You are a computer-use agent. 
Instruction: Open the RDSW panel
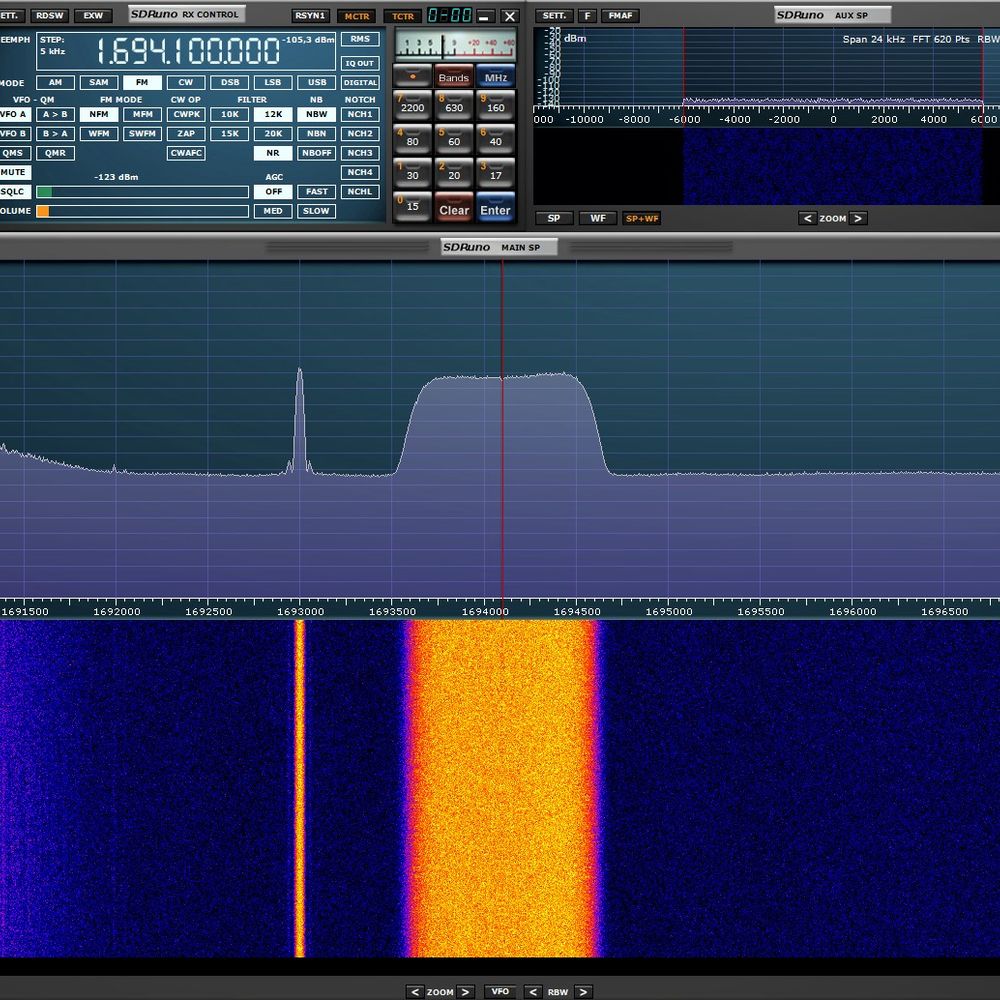[x=50, y=15]
